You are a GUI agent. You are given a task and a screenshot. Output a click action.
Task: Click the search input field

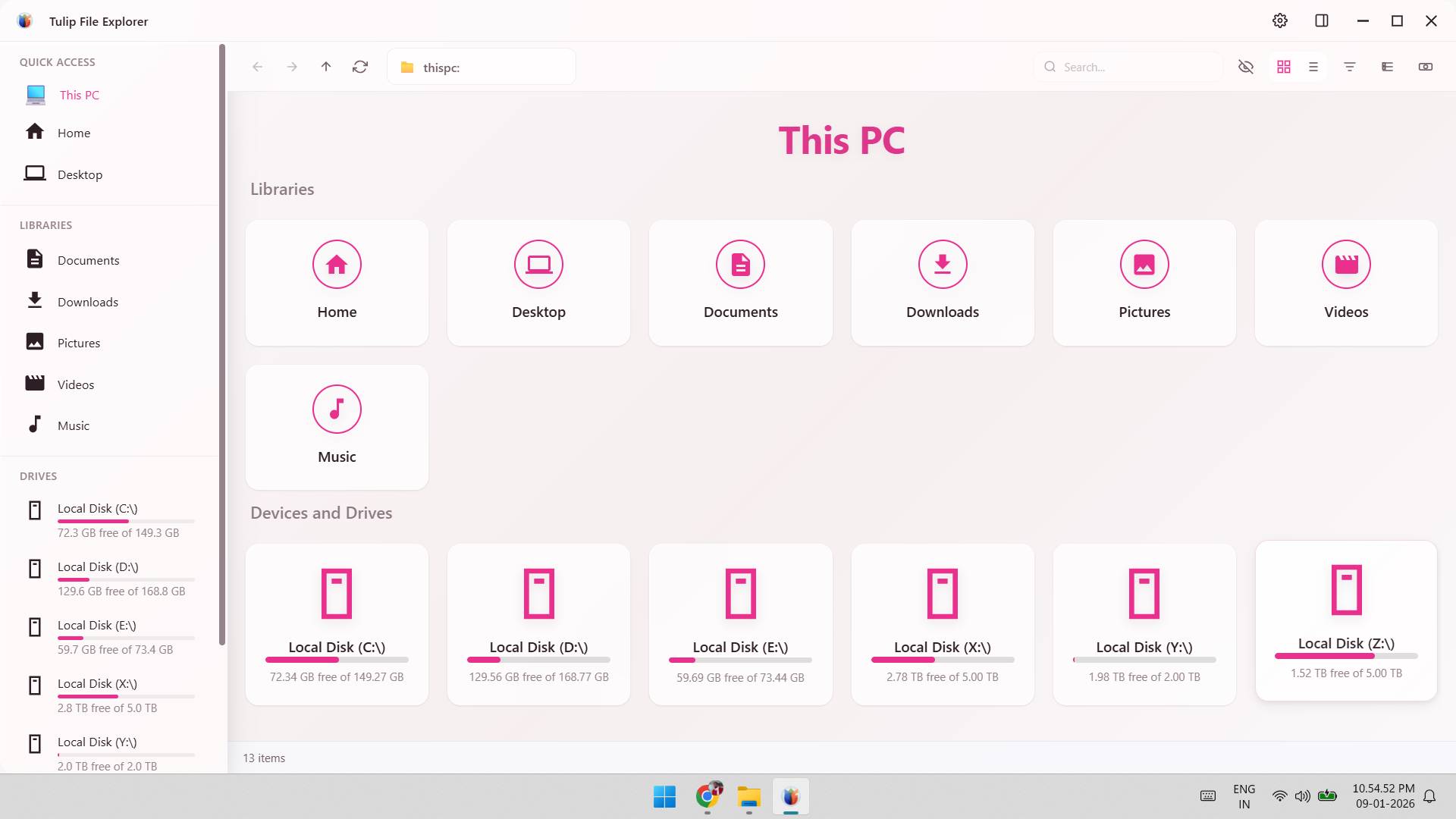[1128, 67]
